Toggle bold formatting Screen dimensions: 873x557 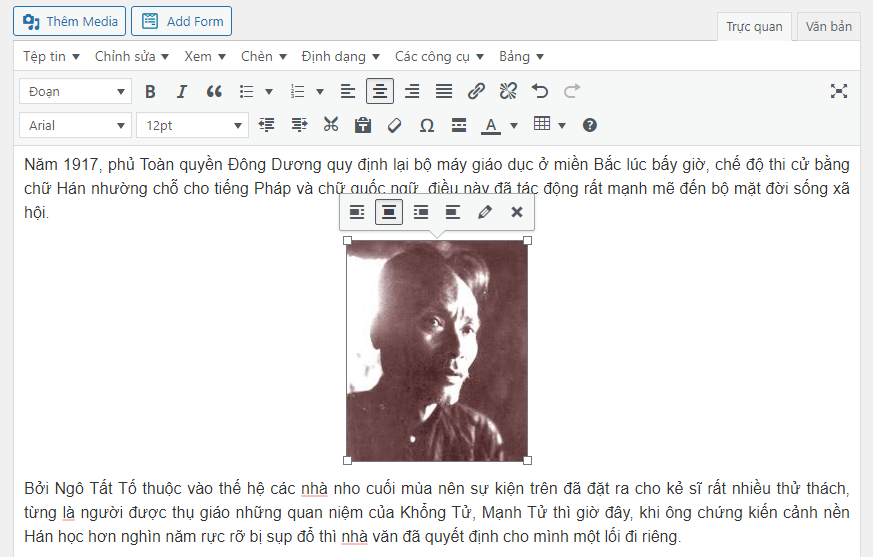(150, 92)
